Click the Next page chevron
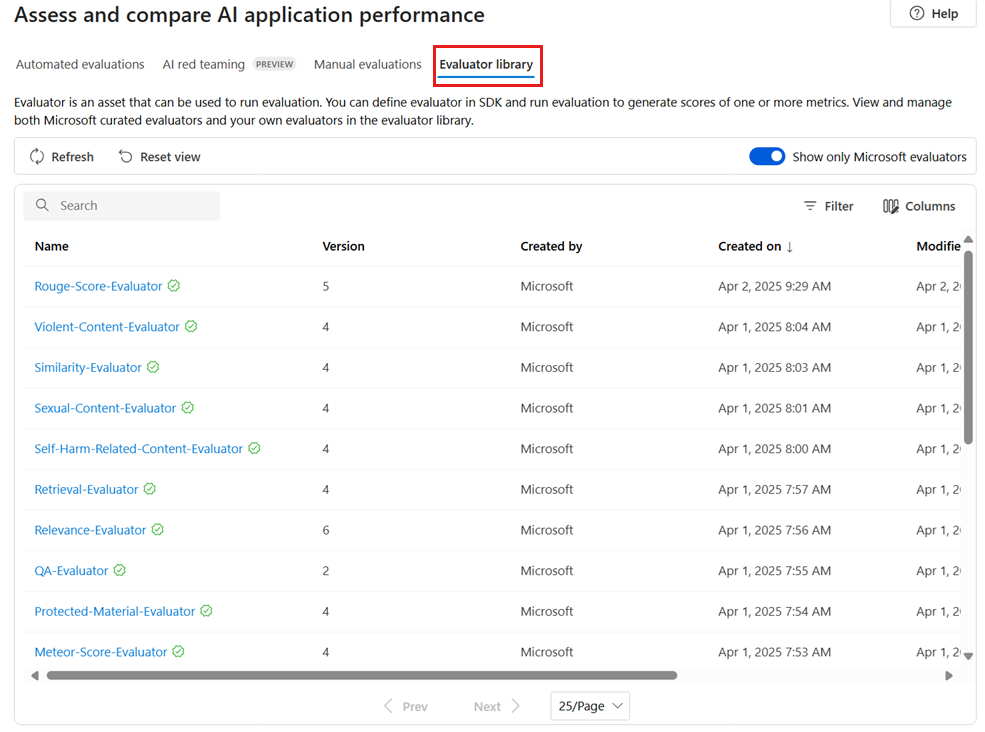 515,706
